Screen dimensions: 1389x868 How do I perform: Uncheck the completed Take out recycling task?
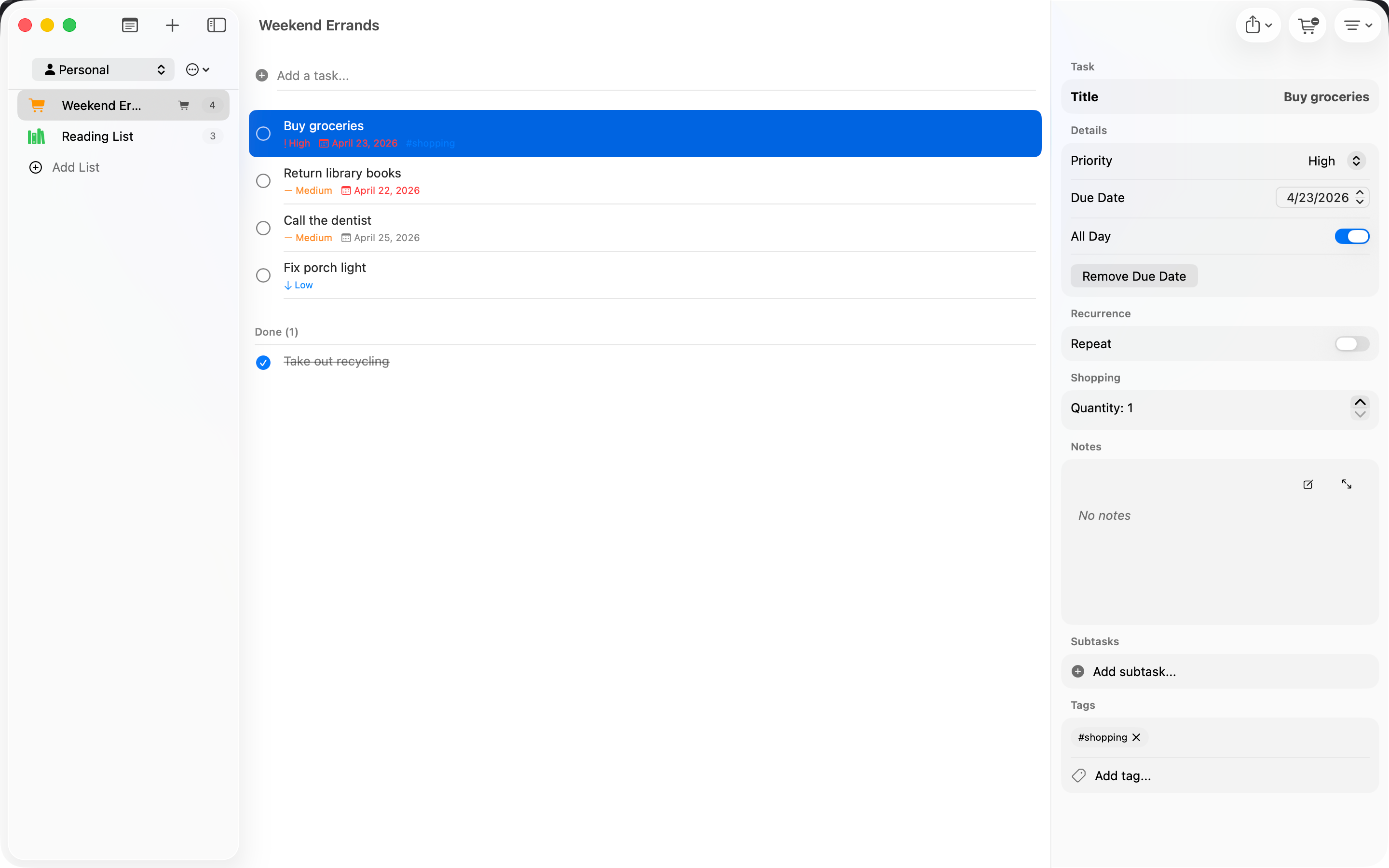pyautogui.click(x=263, y=362)
